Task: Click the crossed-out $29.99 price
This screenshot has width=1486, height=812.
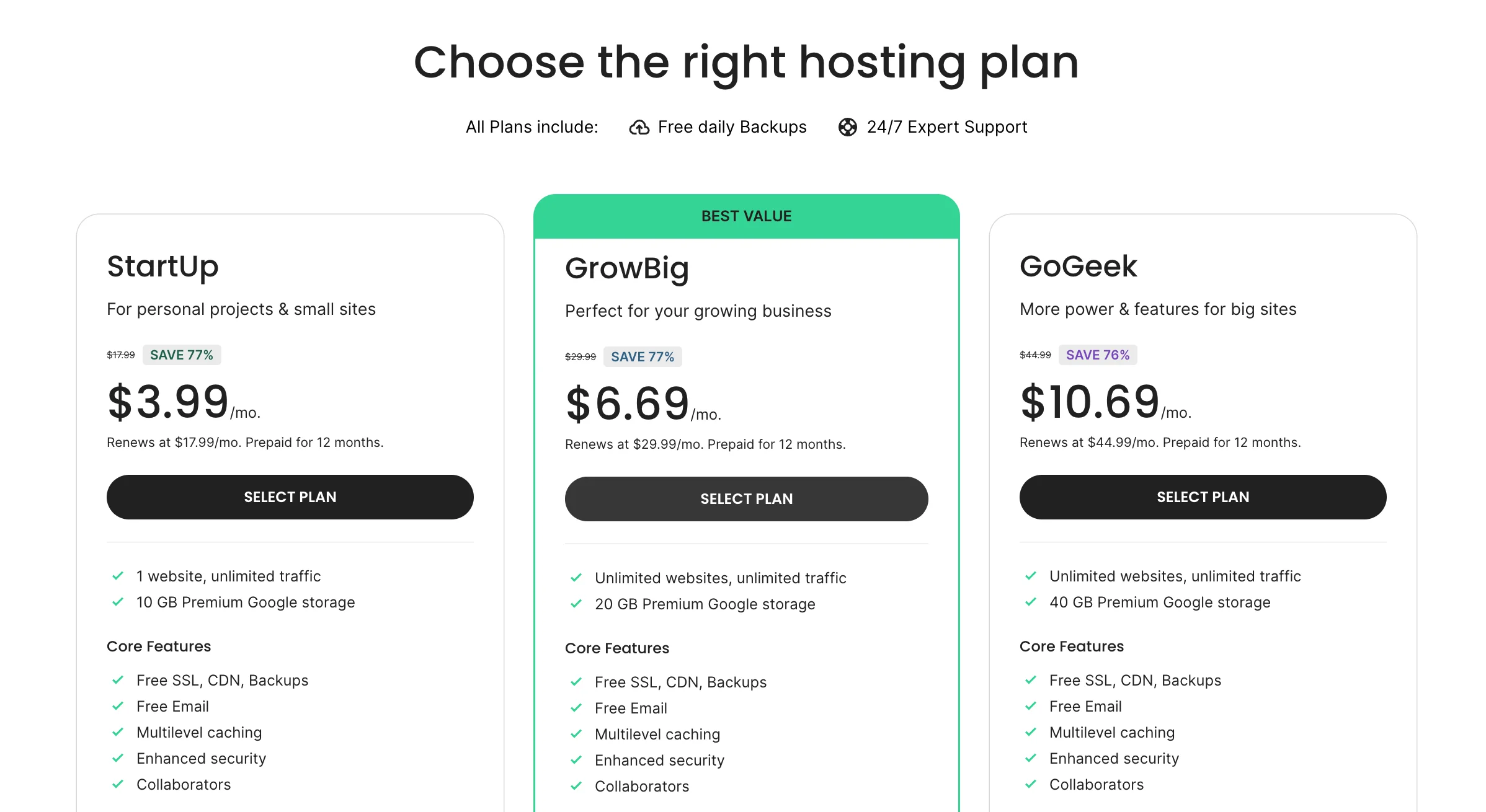Action: click(579, 356)
